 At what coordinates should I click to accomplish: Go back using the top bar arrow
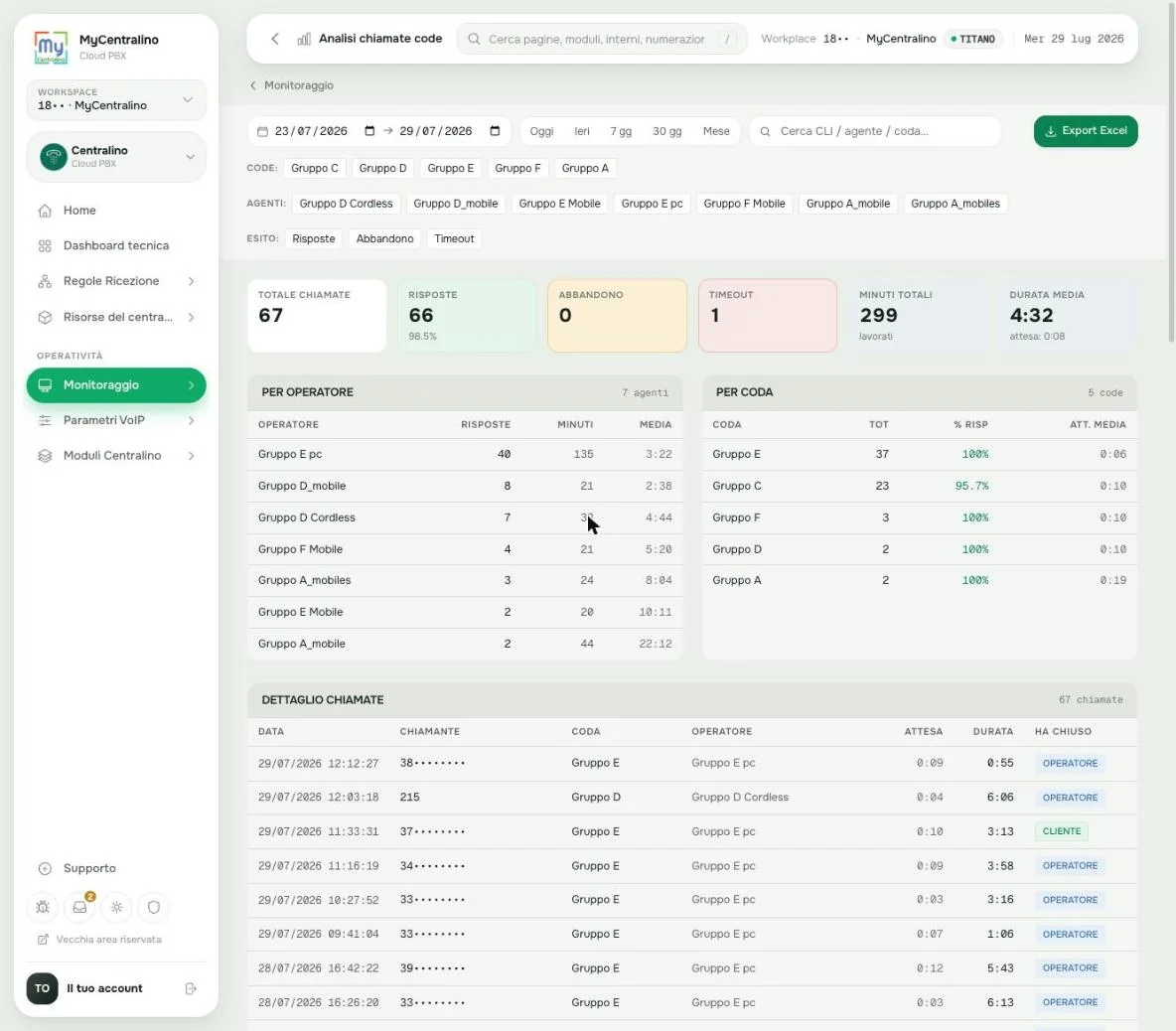275,39
